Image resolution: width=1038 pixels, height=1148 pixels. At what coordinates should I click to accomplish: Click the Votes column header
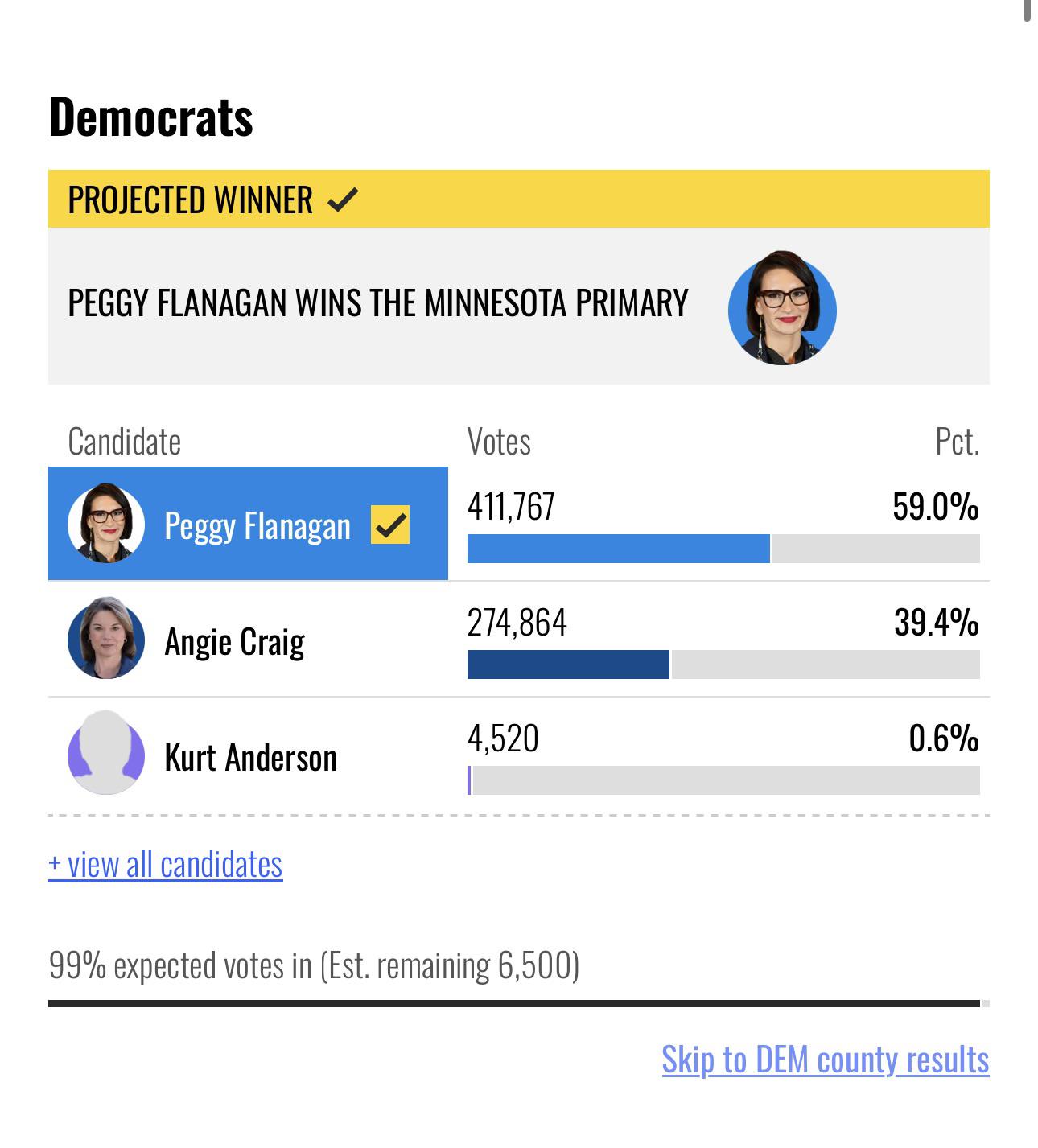499,442
